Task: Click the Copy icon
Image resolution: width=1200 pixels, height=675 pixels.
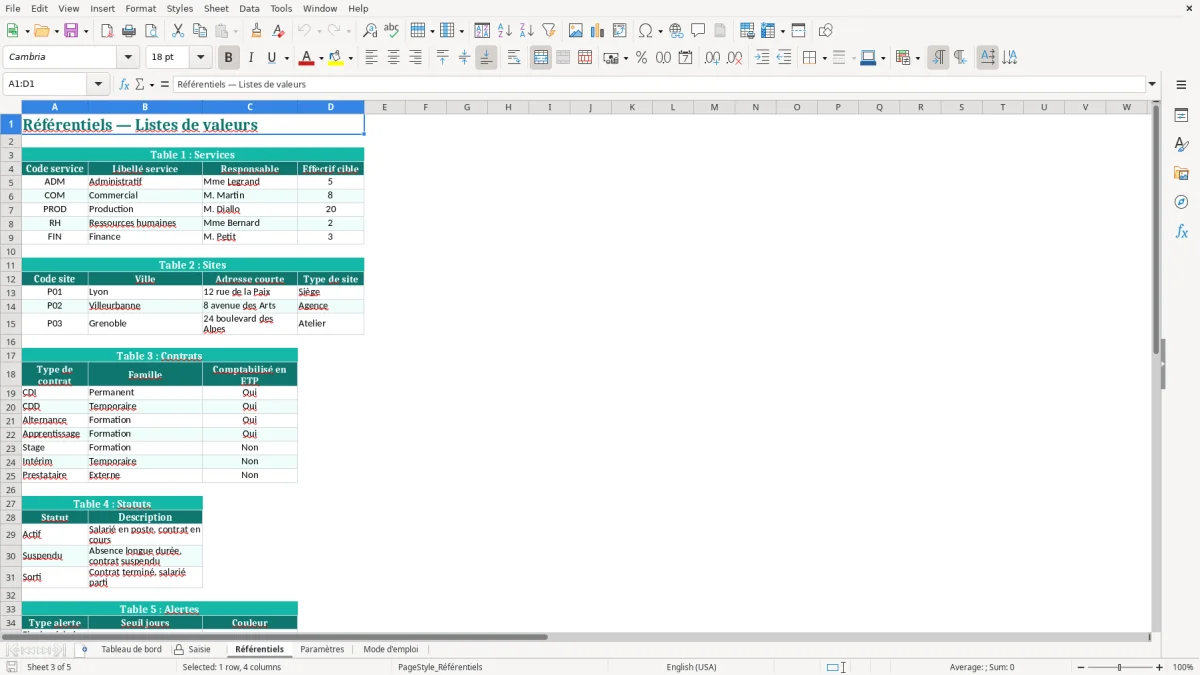Action: pyautogui.click(x=200, y=31)
